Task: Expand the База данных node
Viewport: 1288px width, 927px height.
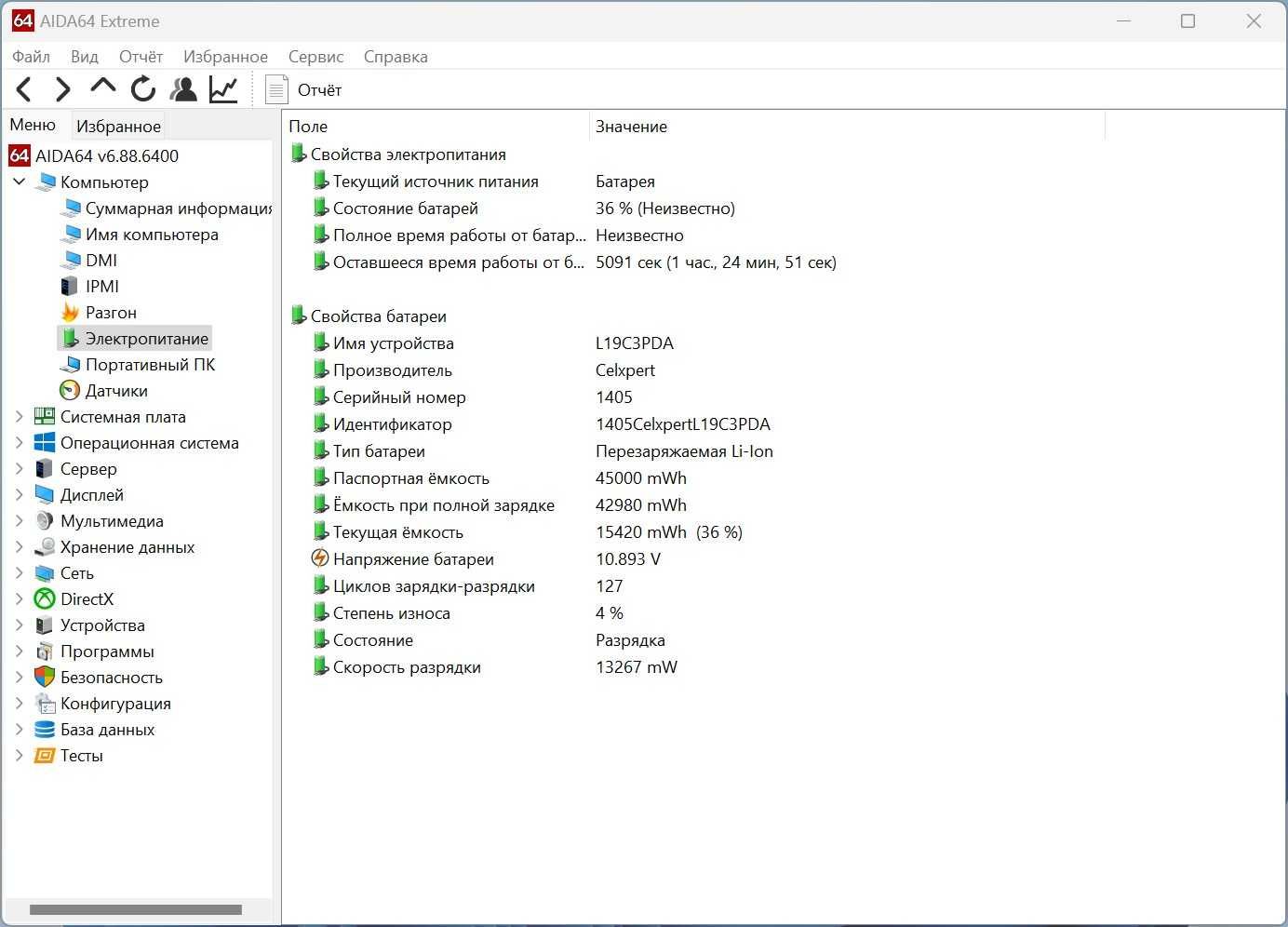Action: pos(19,729)
